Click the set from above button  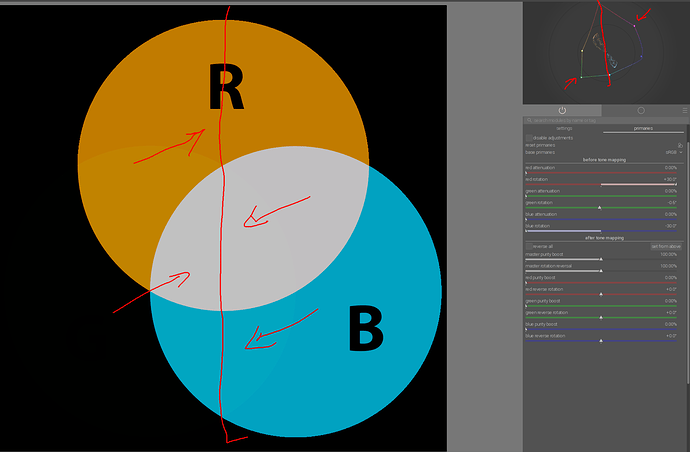(666, 246)
